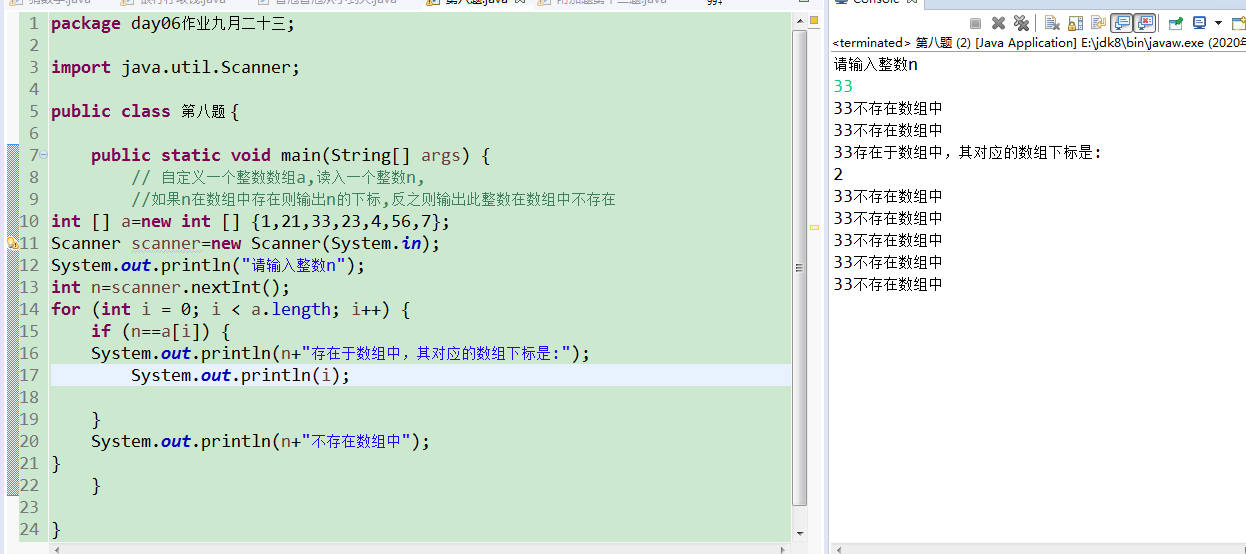Toggle show console when standard out changes
Viewport: 1246px width, 554px height.
pyautogui.click(x=1122, y=22)
